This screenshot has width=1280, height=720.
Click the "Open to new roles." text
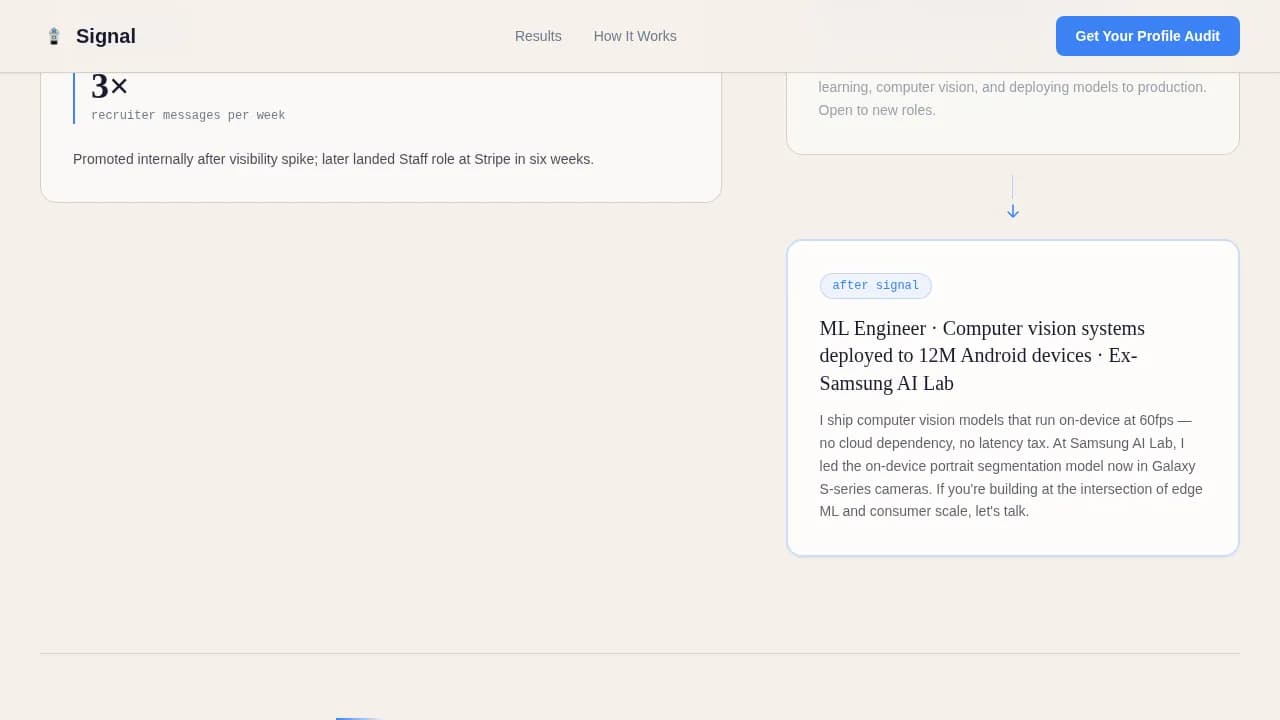pos(877,110)
